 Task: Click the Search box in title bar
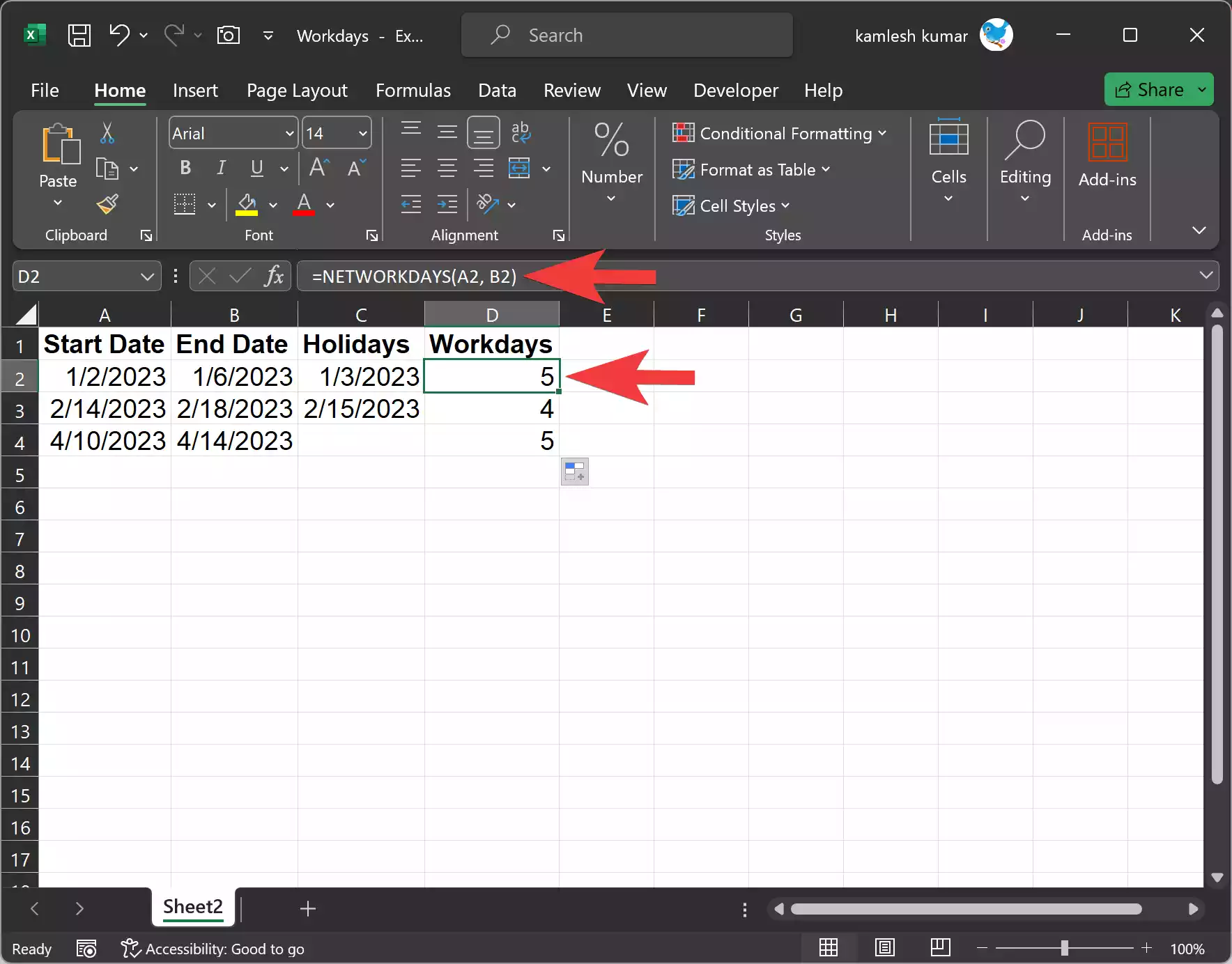626,35
